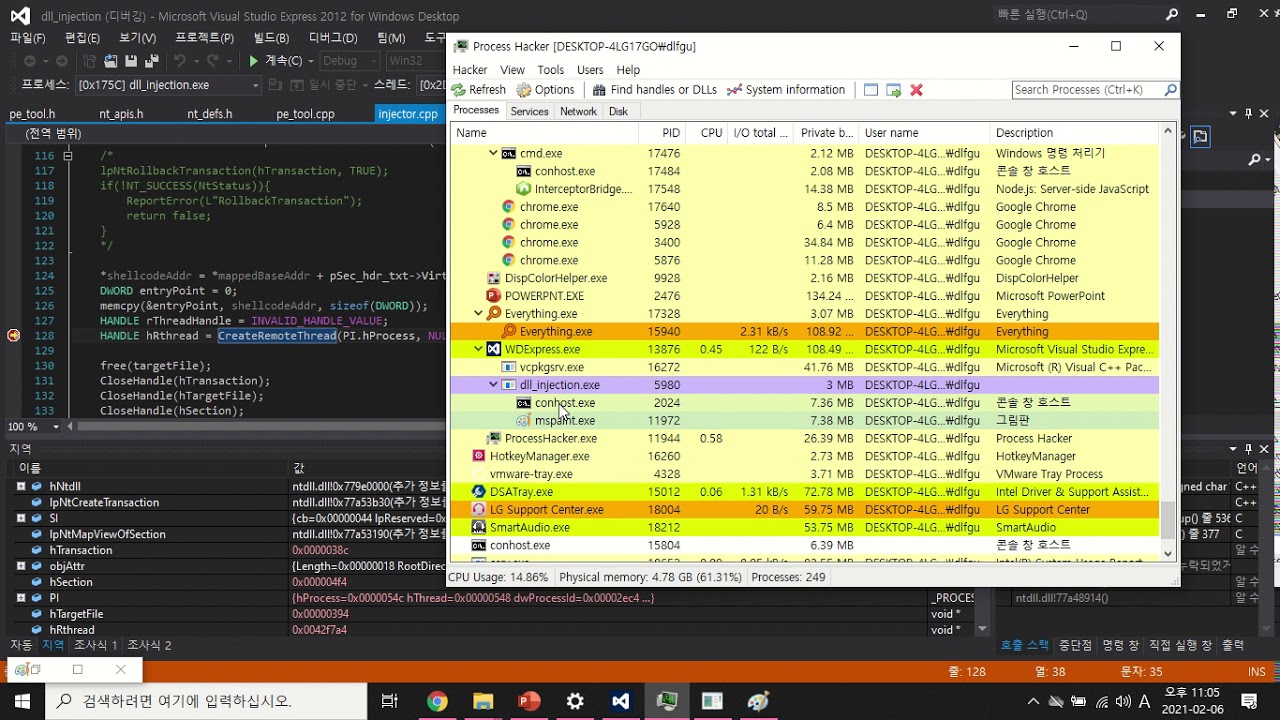Sort by the Description column header

tap(1074, 133)
